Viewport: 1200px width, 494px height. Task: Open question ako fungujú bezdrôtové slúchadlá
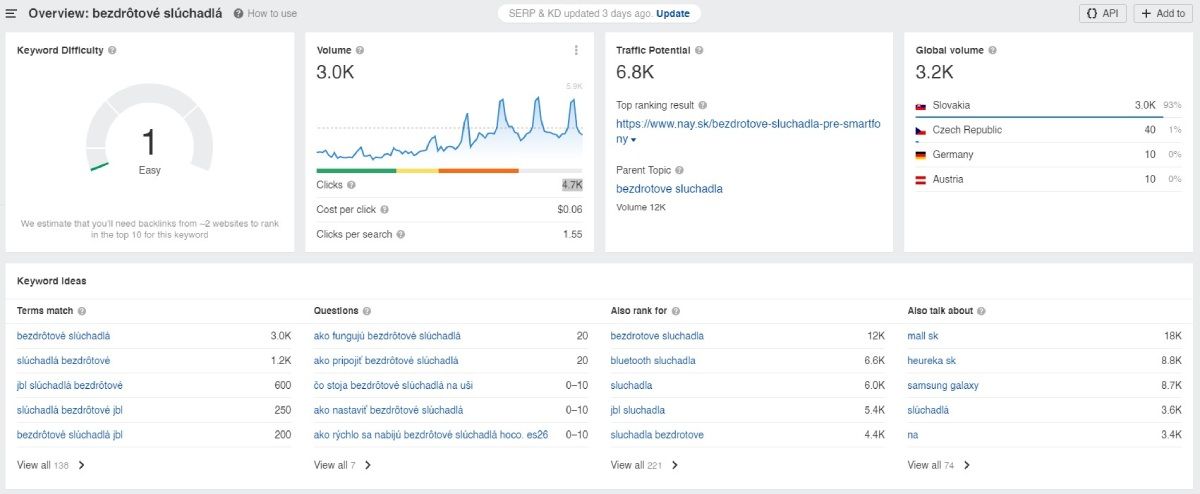(x=387, y=336)
